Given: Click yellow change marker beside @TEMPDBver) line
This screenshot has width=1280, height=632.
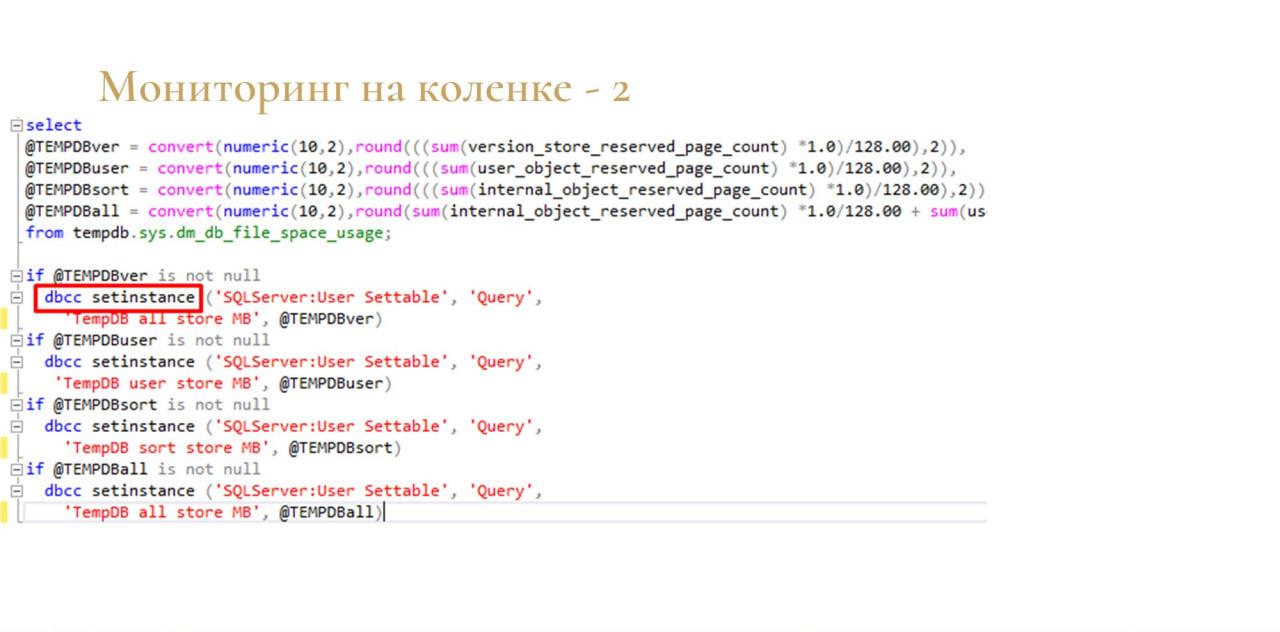Looking at the screenshot, I should coord(4,319).
